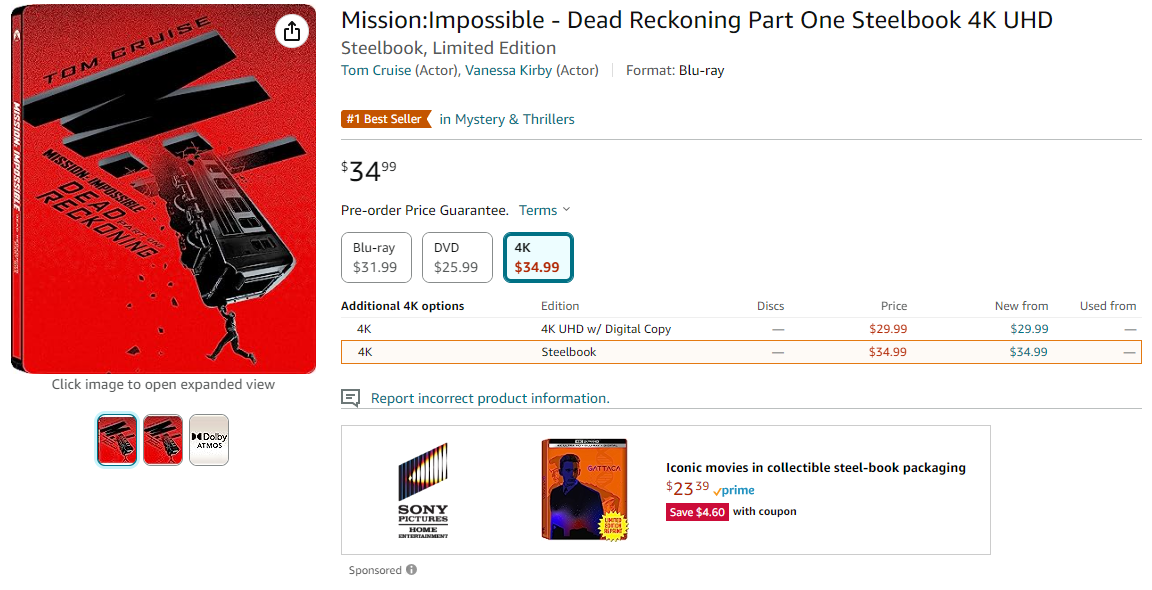Screen dimensions: 1152x590
Task: Select the DVD $25.99 format option
Action: pyautogui.click(x=456, y=258)
